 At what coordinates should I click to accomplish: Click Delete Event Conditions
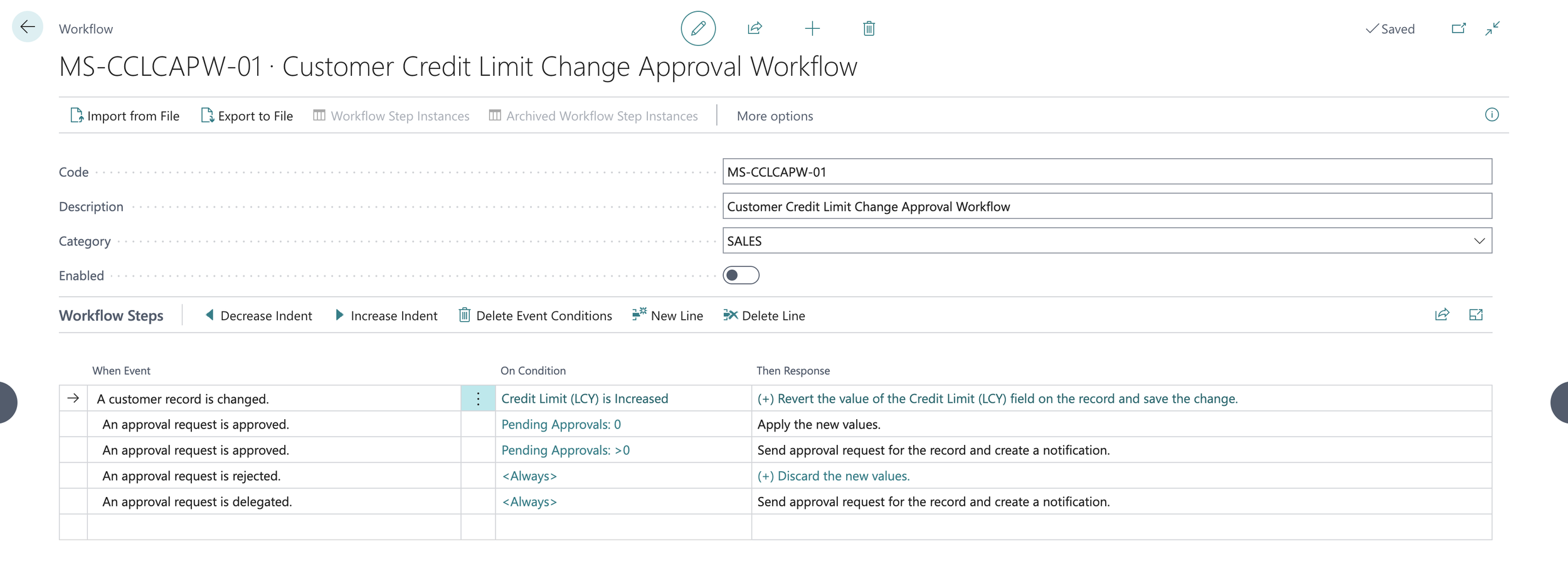536,316
